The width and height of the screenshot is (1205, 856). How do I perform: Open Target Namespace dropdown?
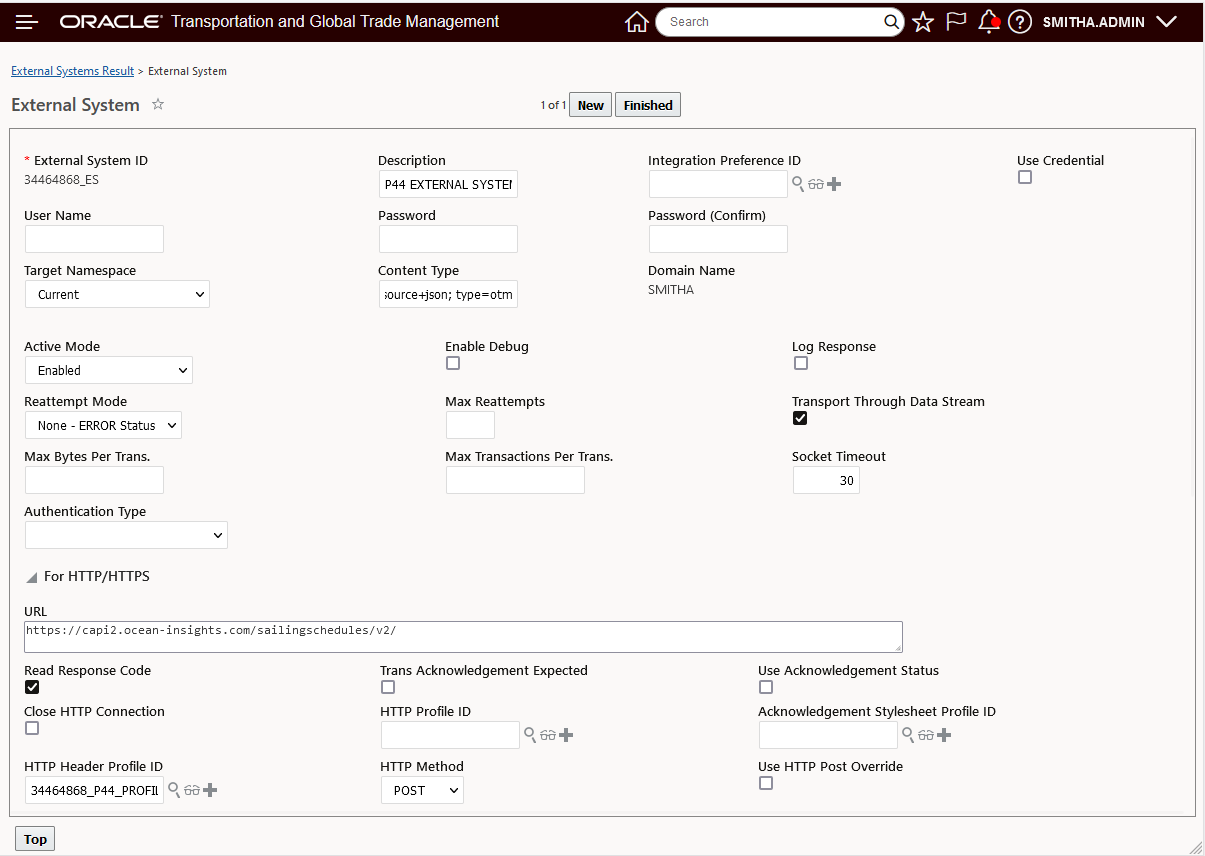pos(117,294)
